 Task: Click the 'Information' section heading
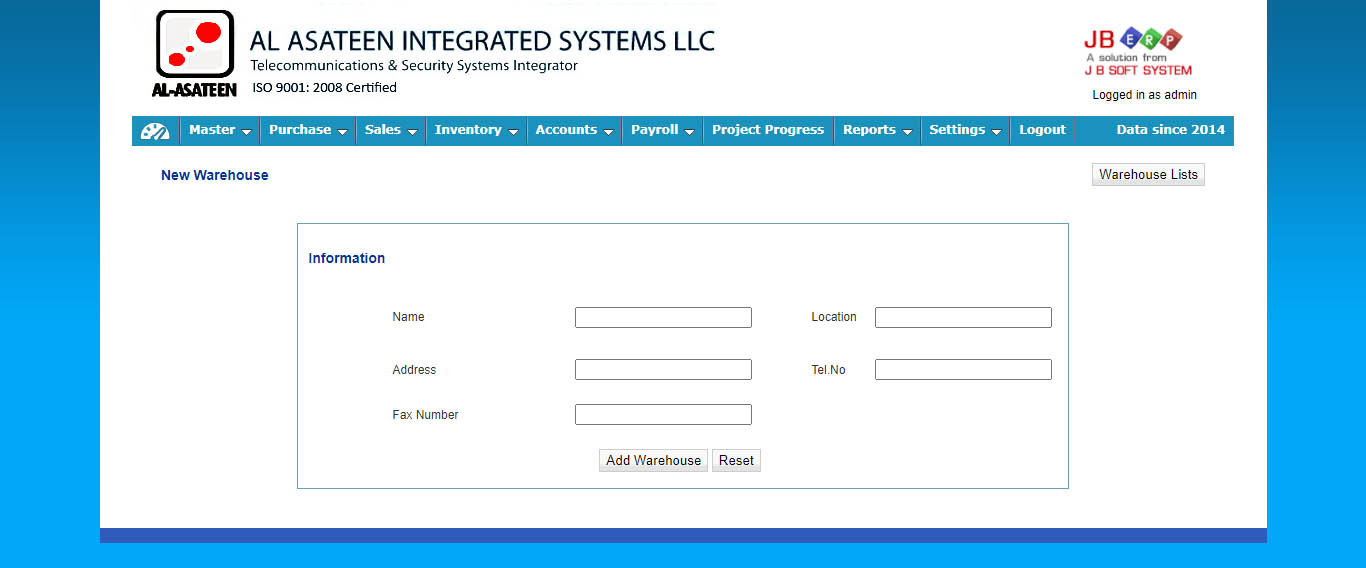tap(346, 258)
